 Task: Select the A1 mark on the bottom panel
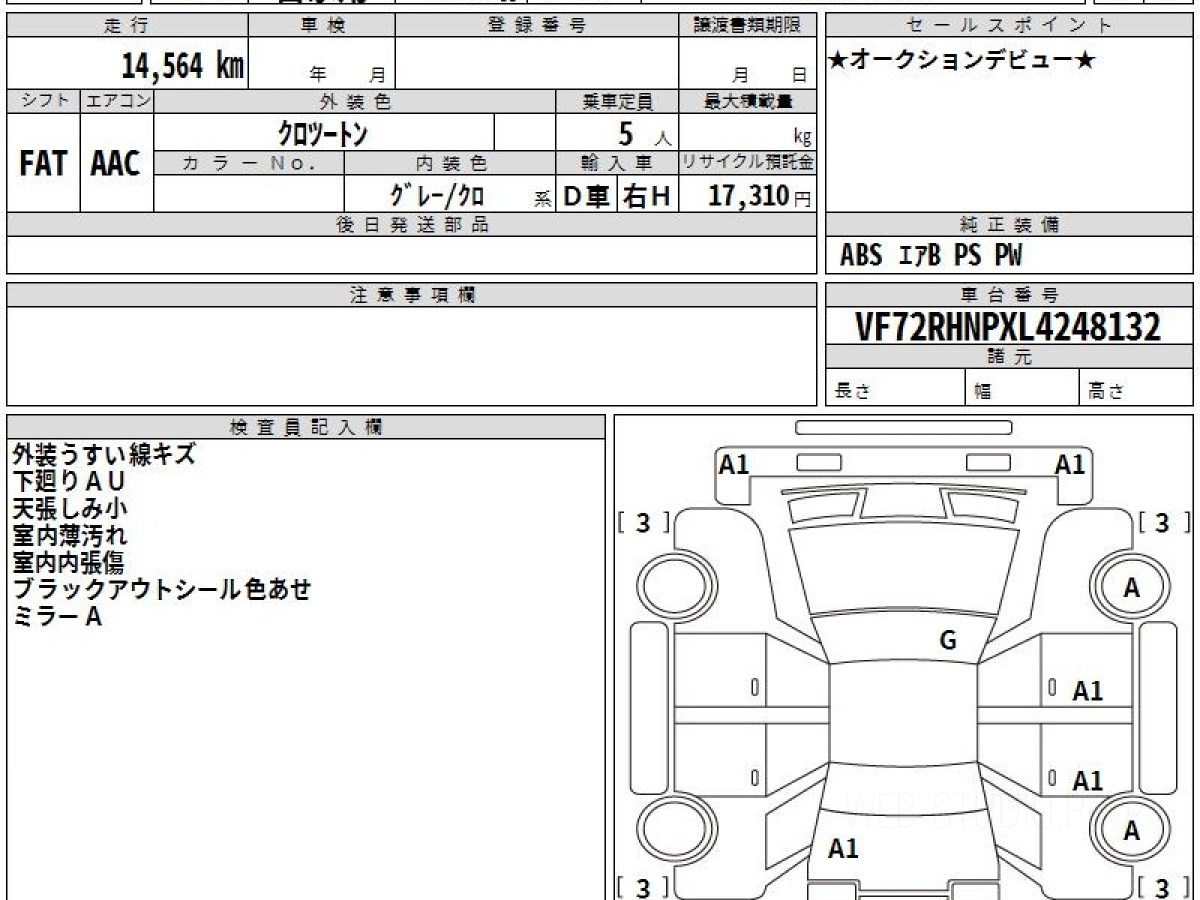(x=843, y=849)
